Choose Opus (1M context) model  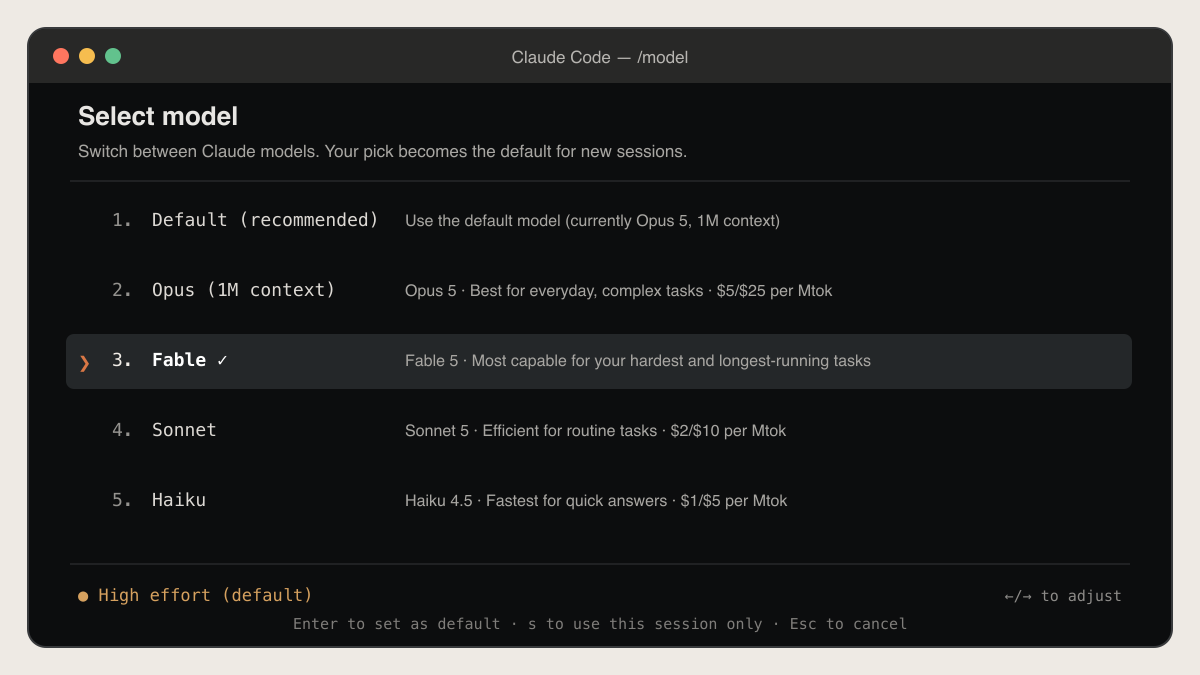[x=599, y=290]
